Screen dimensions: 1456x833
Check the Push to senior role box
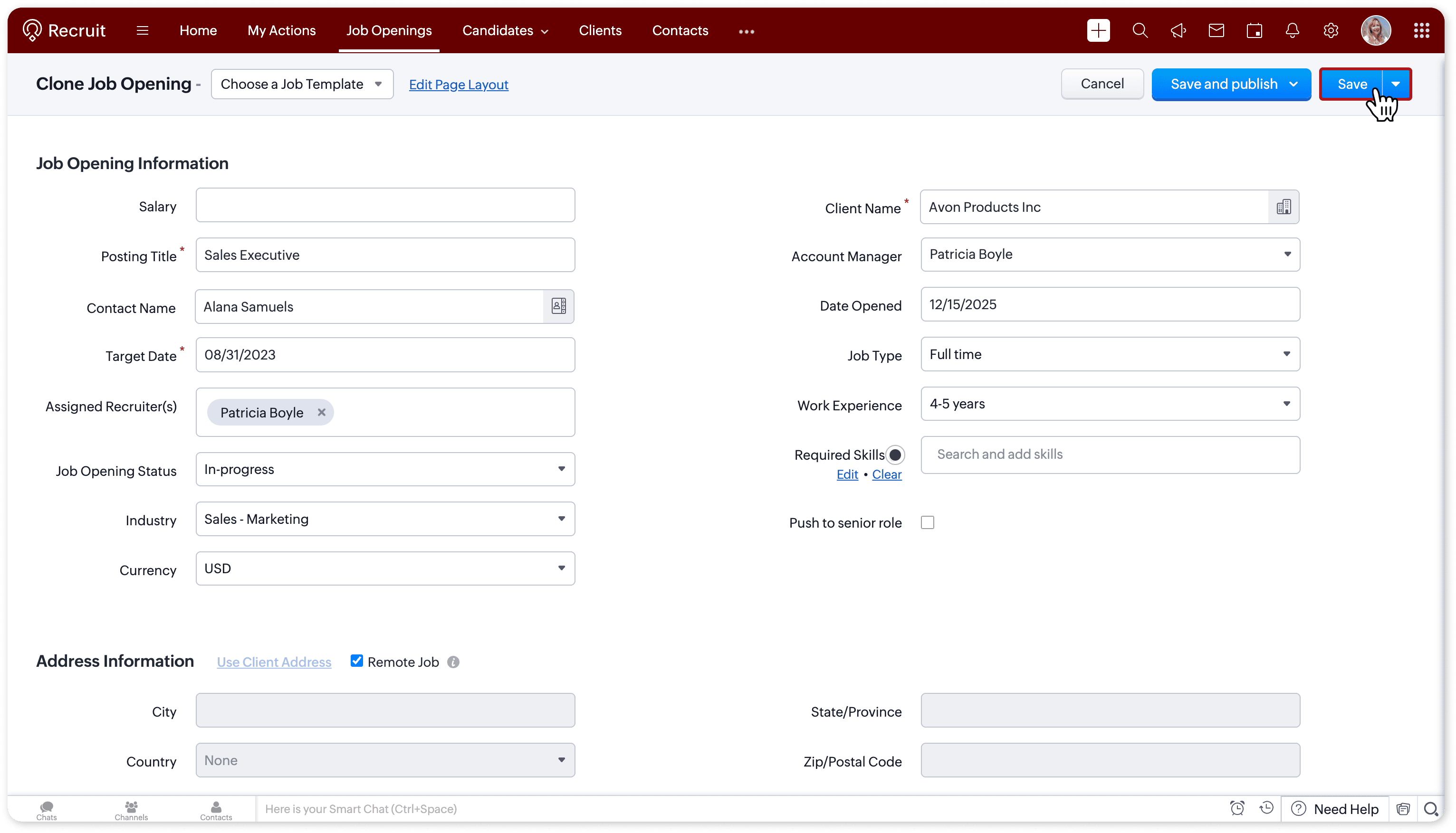click(927, 522)
